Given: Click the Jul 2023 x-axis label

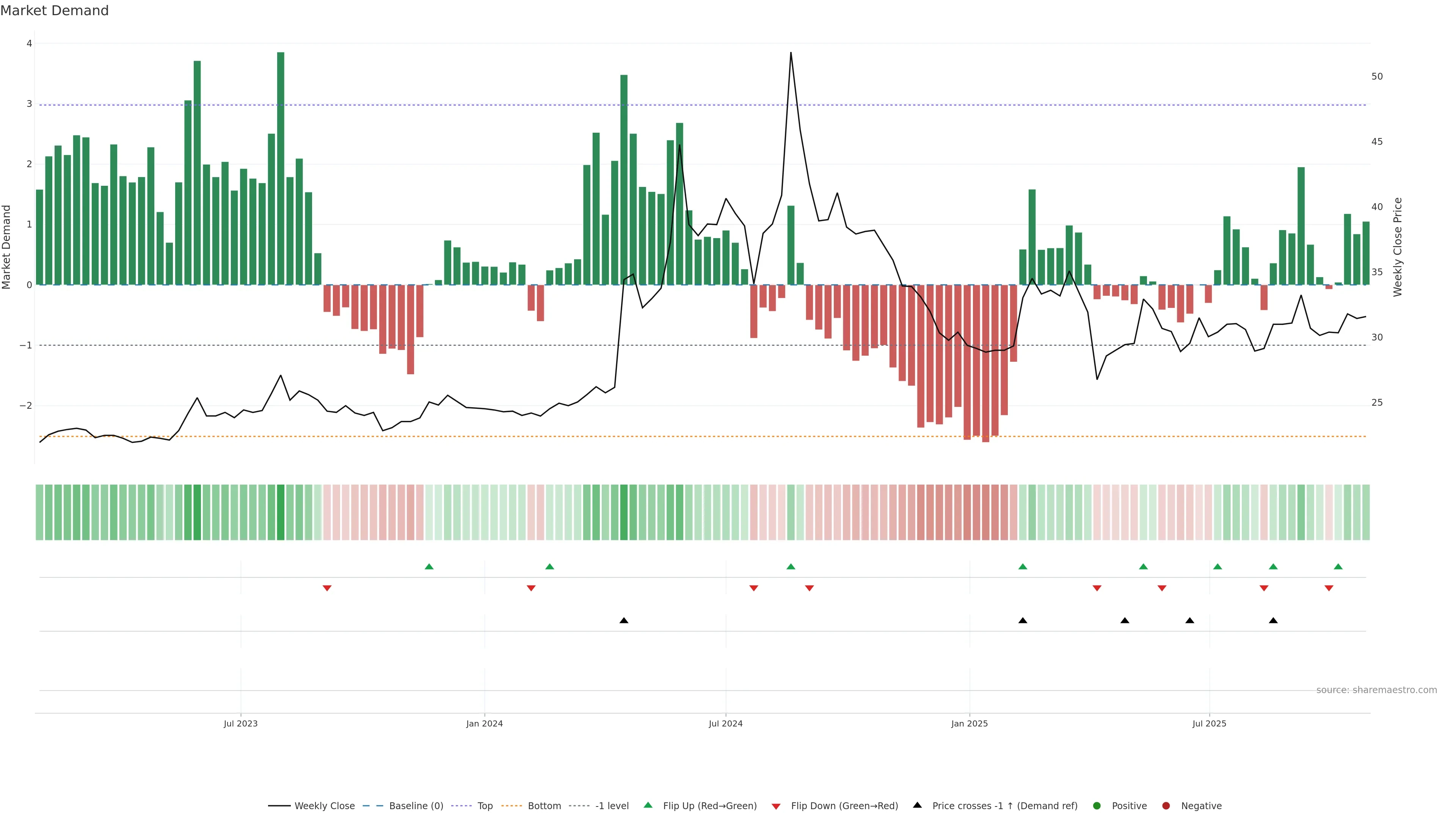Looking at the screenshot, I should pos(240,723).
